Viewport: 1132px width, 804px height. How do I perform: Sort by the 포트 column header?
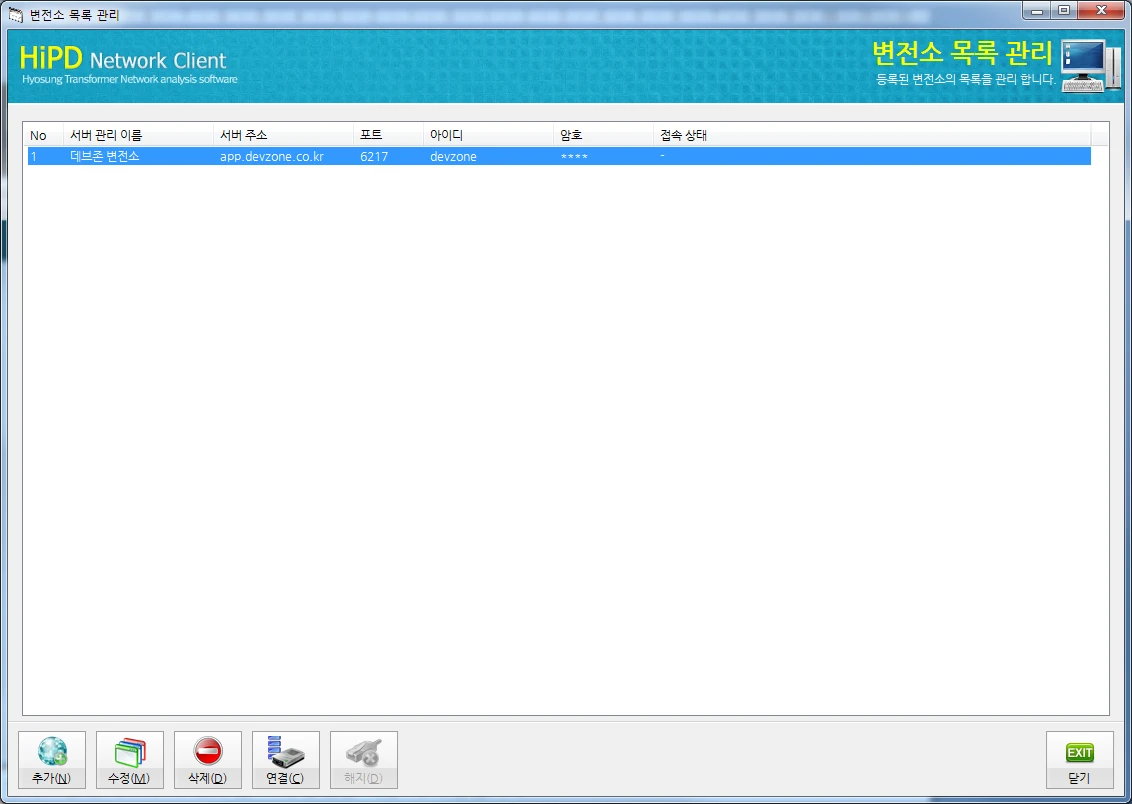(389, 135)
